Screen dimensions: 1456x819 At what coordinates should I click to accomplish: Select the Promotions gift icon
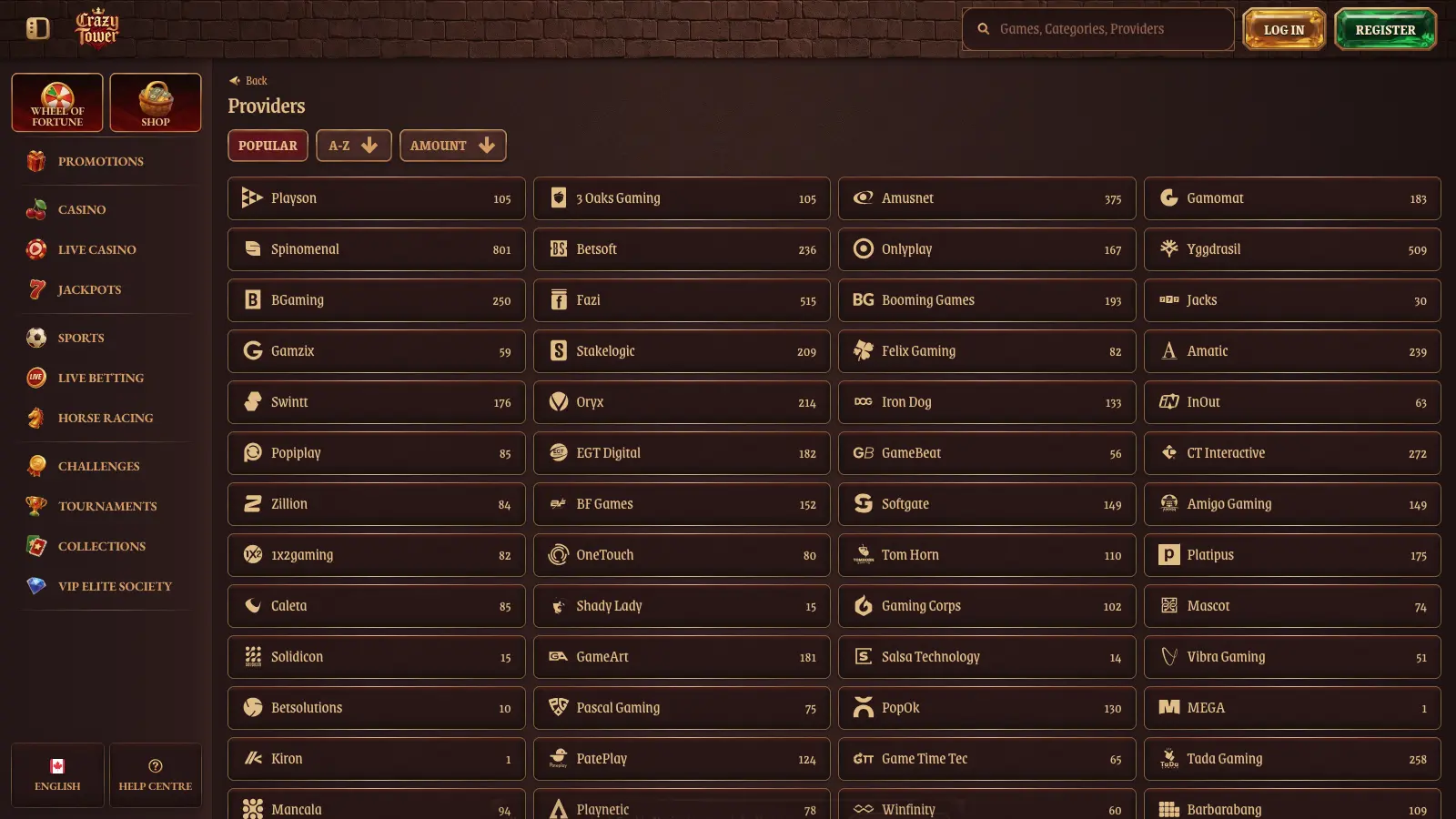(x=36, y=161)
